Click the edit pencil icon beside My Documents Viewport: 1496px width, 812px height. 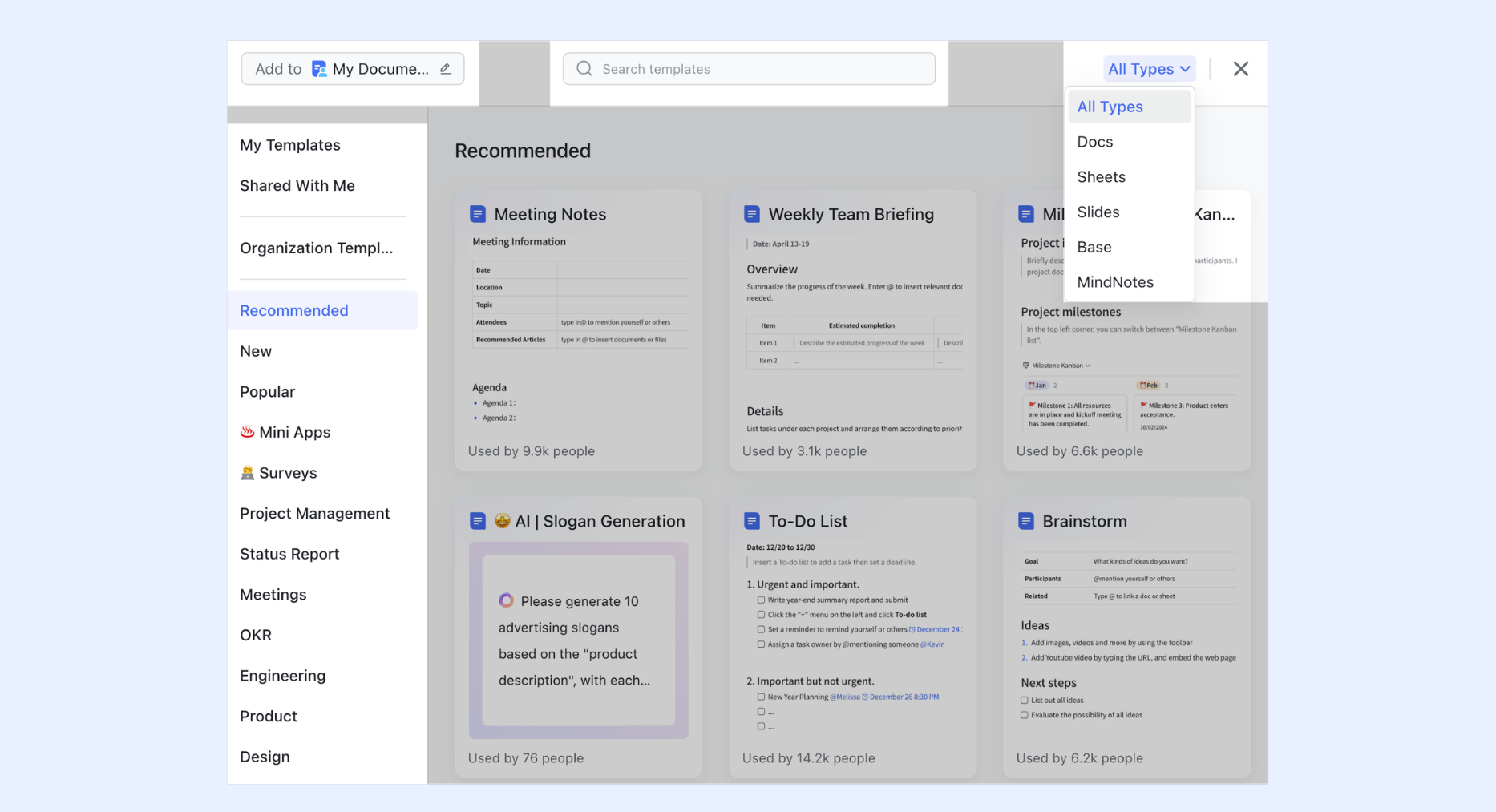tap(446, 69)
